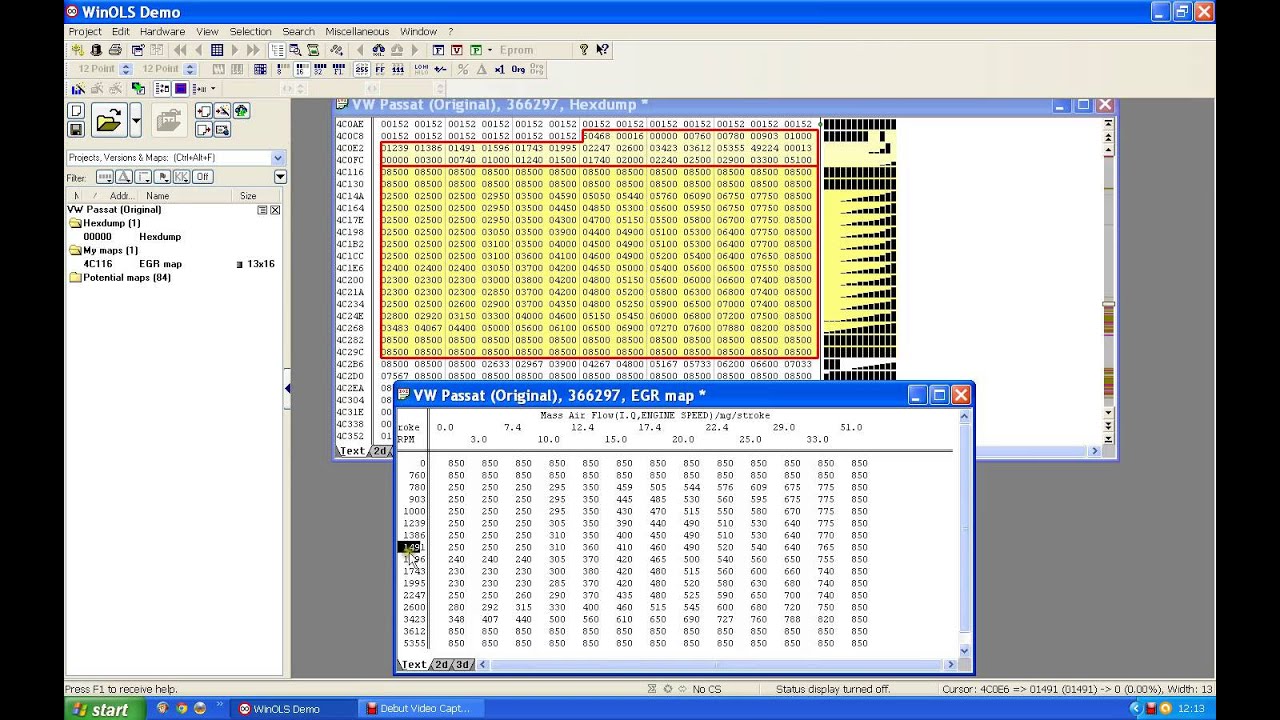Viewport: 1280px width, 720px height.
Task: Click the KK filter button
Action: click(x=181, y=176)
